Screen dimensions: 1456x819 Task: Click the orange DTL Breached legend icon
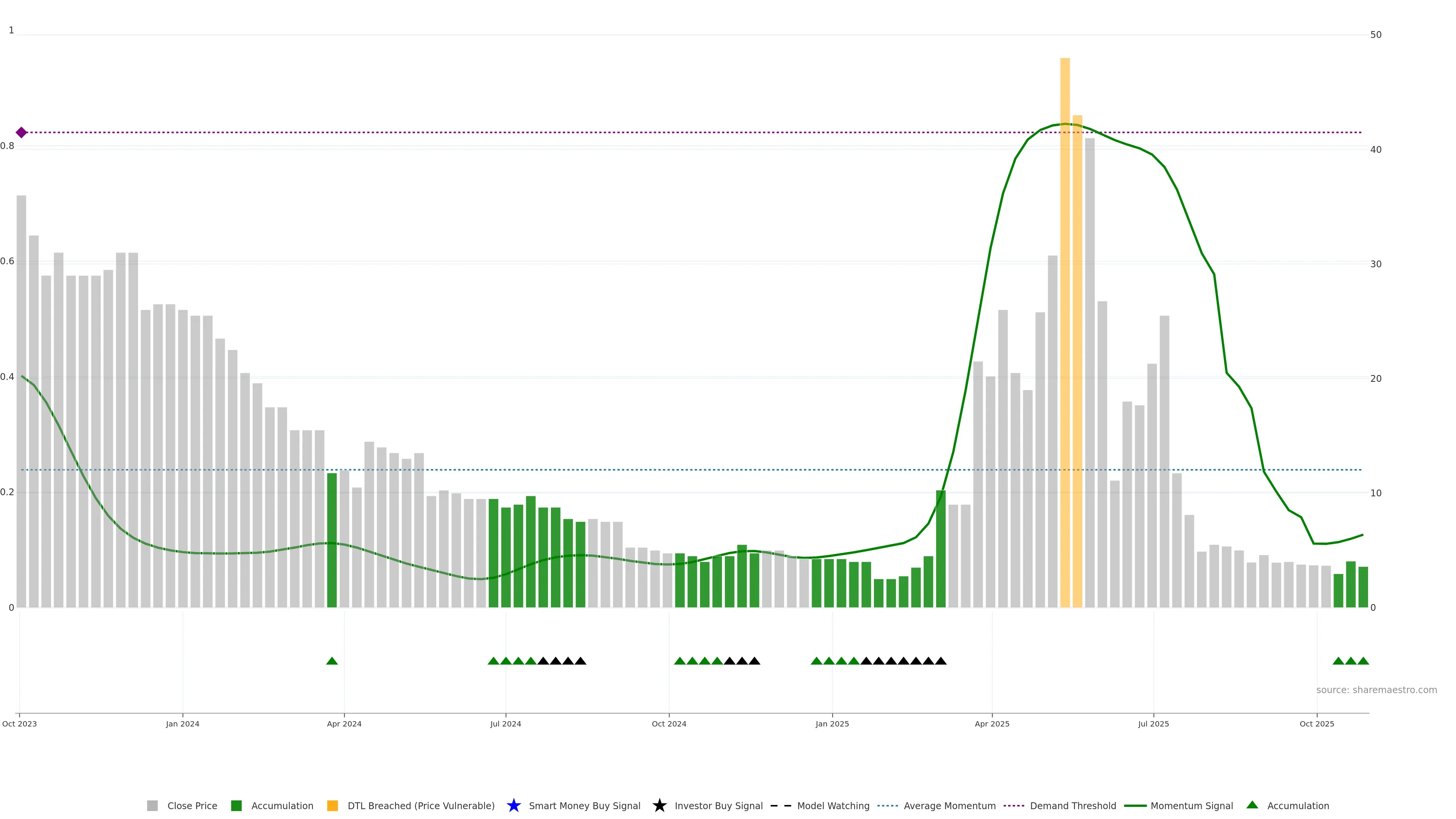click(x=333, y=805)
